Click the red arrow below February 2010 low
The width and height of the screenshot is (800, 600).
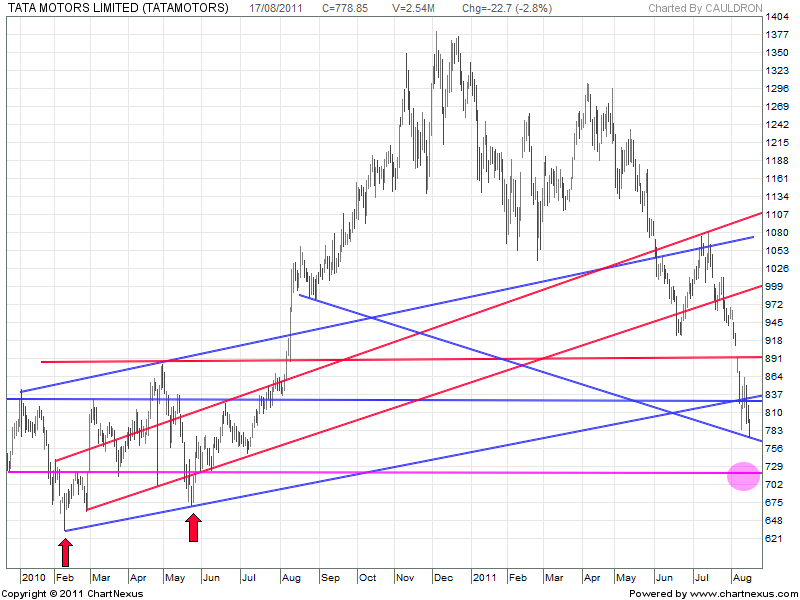click(x=65, y=552)
